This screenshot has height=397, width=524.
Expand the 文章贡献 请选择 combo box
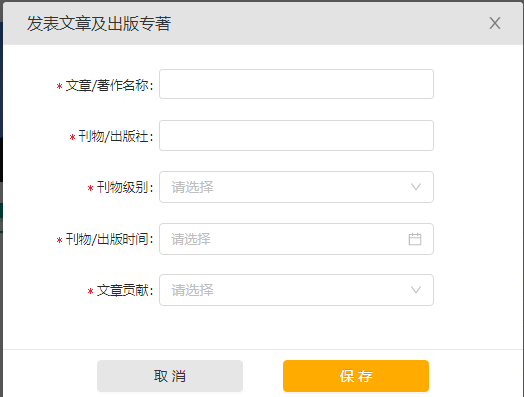click(x=296, y=290)
